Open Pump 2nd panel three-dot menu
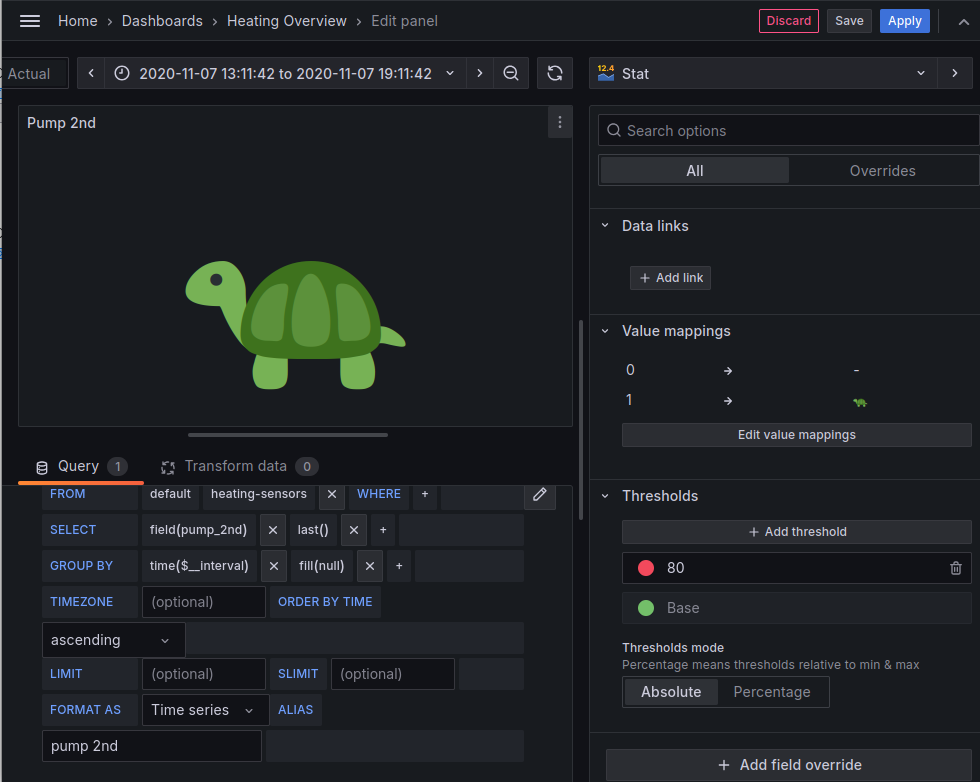The height and width of the screenshot is (782, 980). click(559, 123)
